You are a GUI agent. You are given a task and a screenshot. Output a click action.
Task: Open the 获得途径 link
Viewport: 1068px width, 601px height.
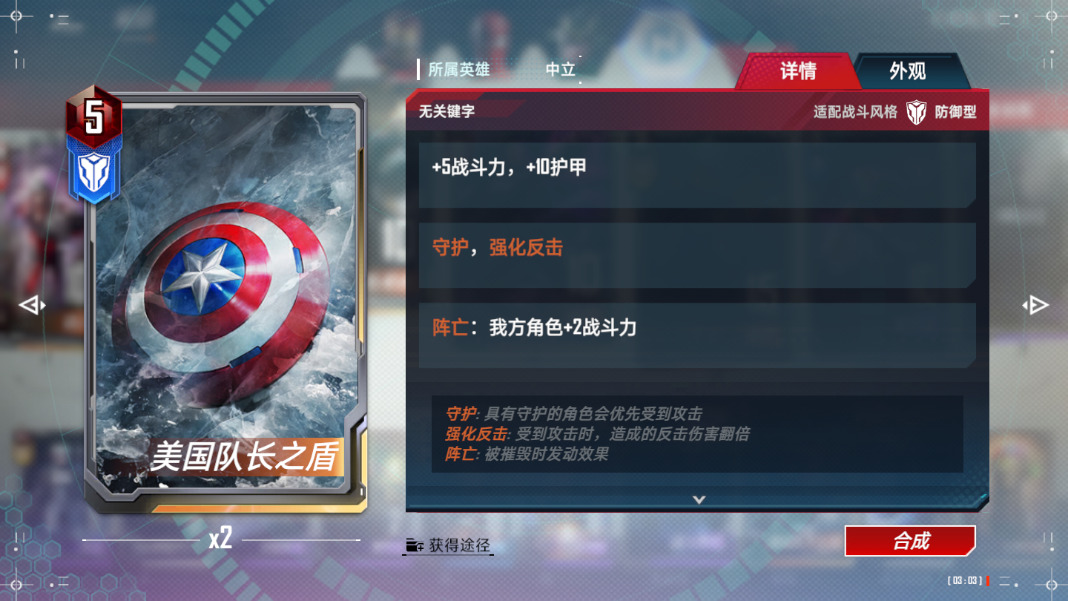(x=458, y=545)
